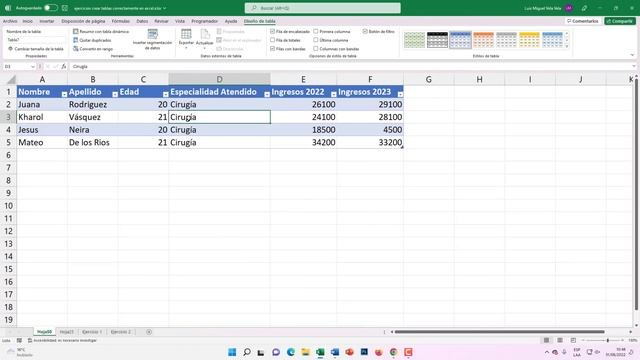Click the Exportar table icon
The width and height of the screenshot is (640, 360).
pos(186,34)
